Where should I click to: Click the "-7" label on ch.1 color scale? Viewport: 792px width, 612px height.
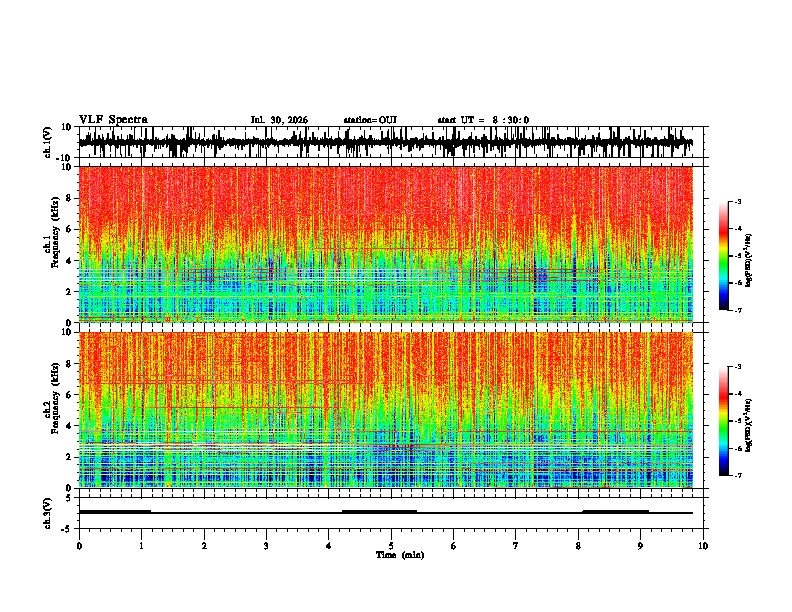coord(738,310)
